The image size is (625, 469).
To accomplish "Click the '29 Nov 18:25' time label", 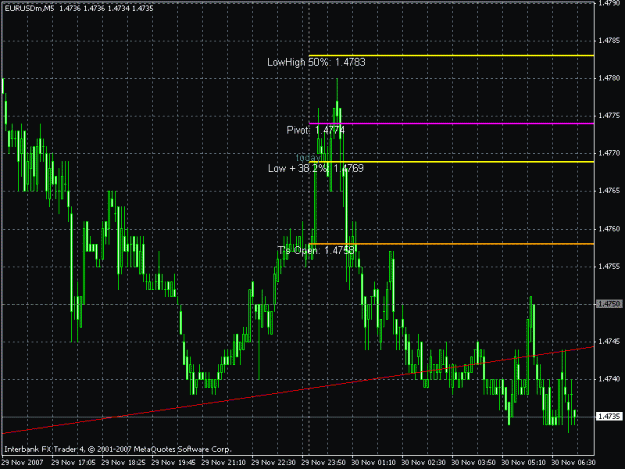I will pos(123,463).
